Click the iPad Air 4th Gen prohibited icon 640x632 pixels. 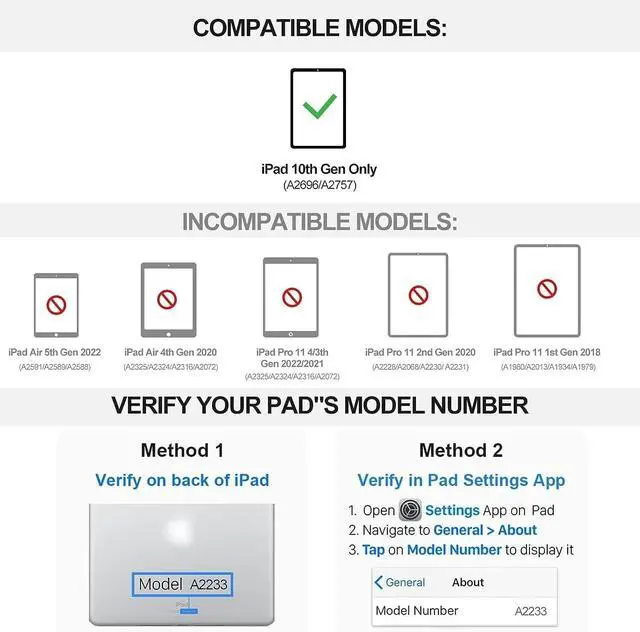168,298
